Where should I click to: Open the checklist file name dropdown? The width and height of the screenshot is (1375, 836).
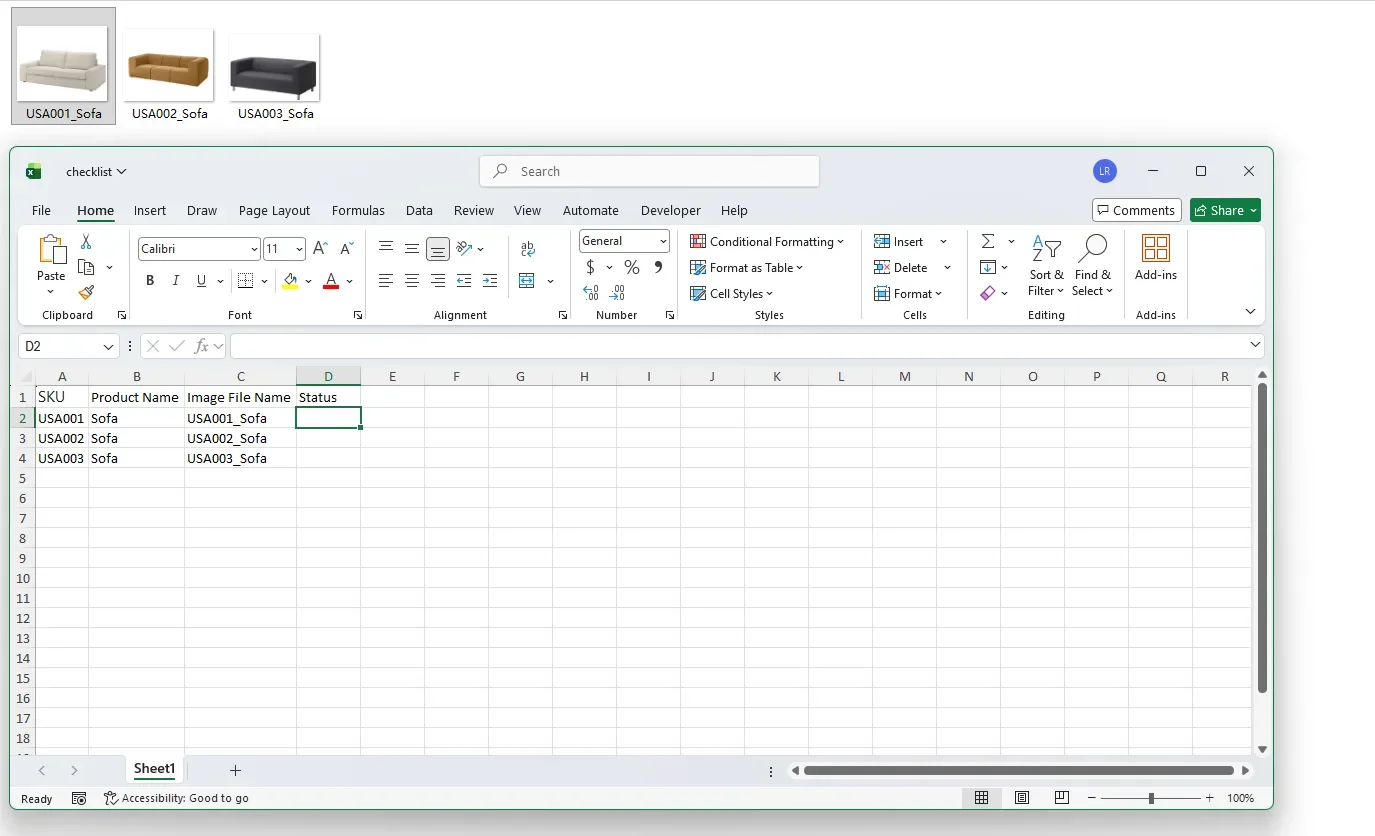[x=97, y=171]
